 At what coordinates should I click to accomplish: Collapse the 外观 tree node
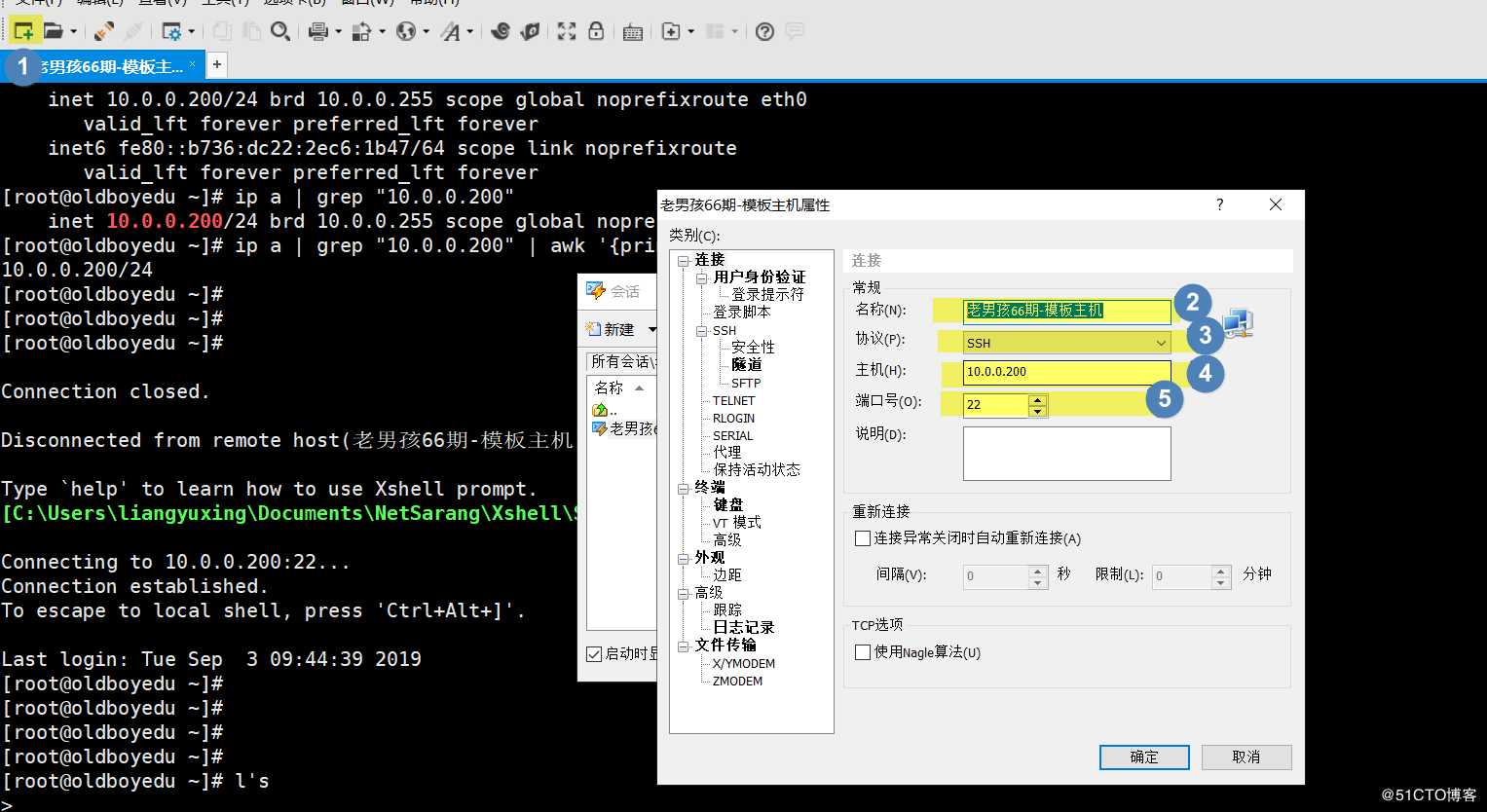click(x=683, y=558)
